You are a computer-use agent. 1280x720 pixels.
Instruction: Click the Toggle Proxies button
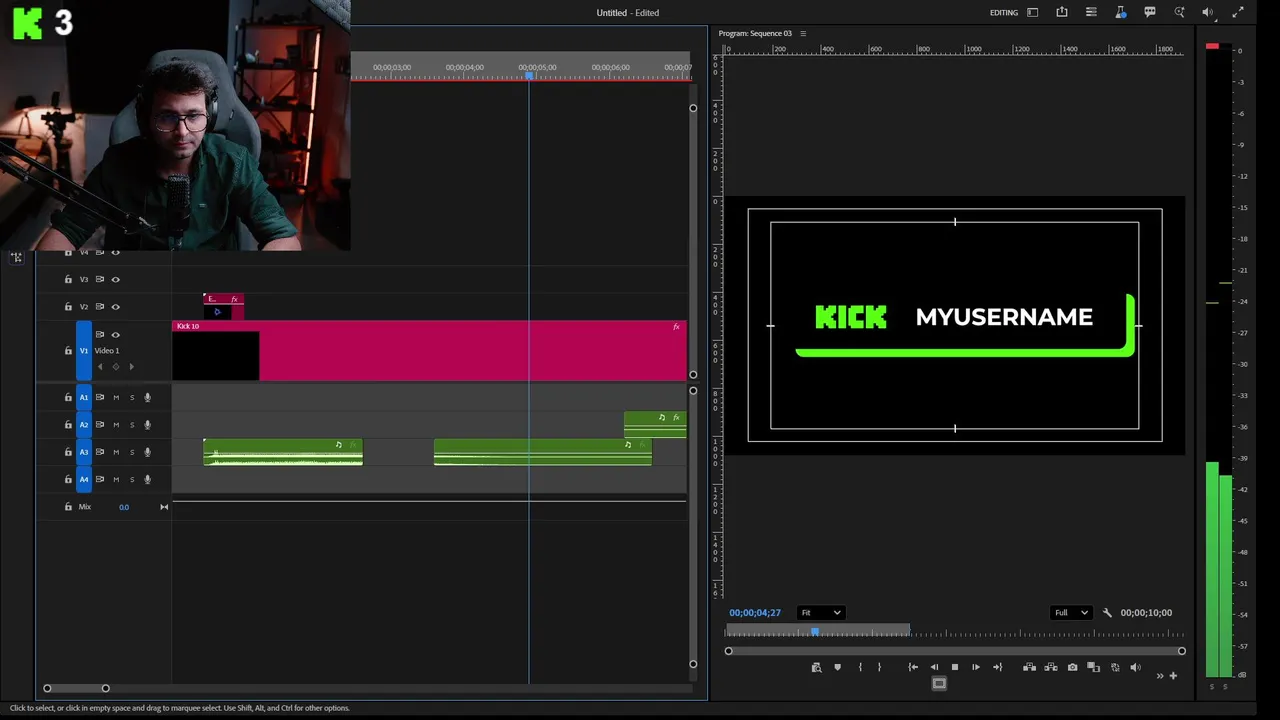(x=1115, y=667)
